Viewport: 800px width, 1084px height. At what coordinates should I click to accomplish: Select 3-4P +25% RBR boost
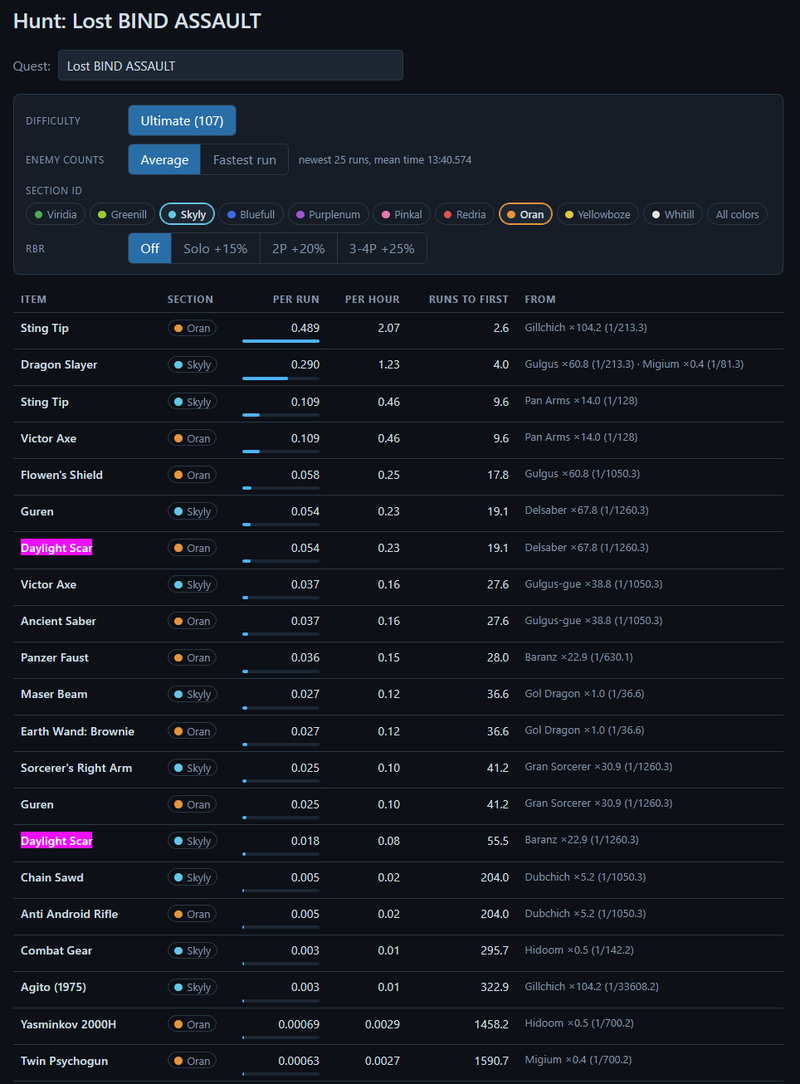pyautogui.click(x=382, y=248)
